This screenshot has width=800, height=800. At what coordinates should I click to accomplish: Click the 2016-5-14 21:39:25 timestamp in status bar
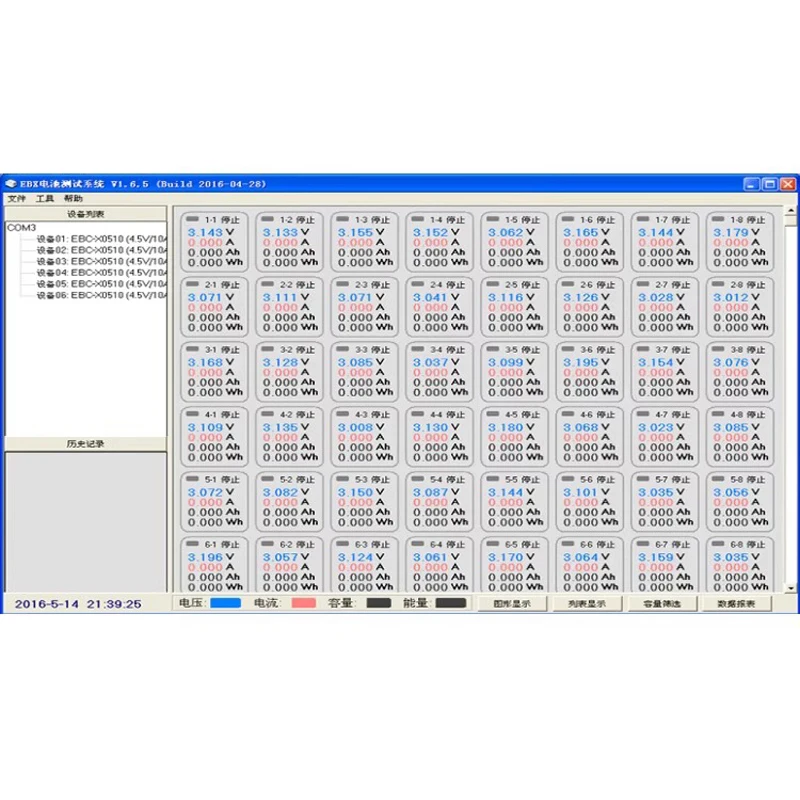78,604
